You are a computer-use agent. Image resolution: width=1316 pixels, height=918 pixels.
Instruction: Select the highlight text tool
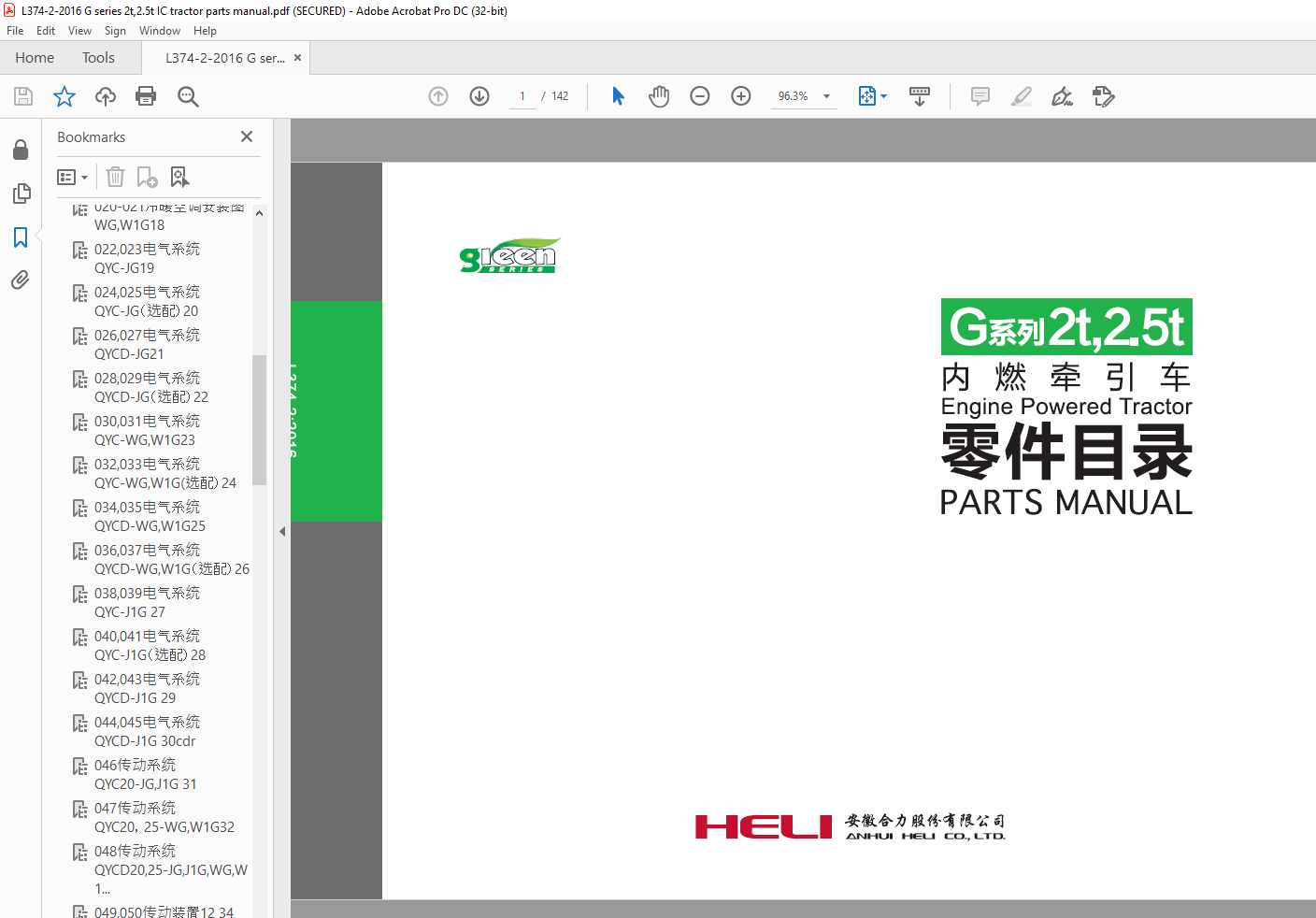tap(1022, 96)
